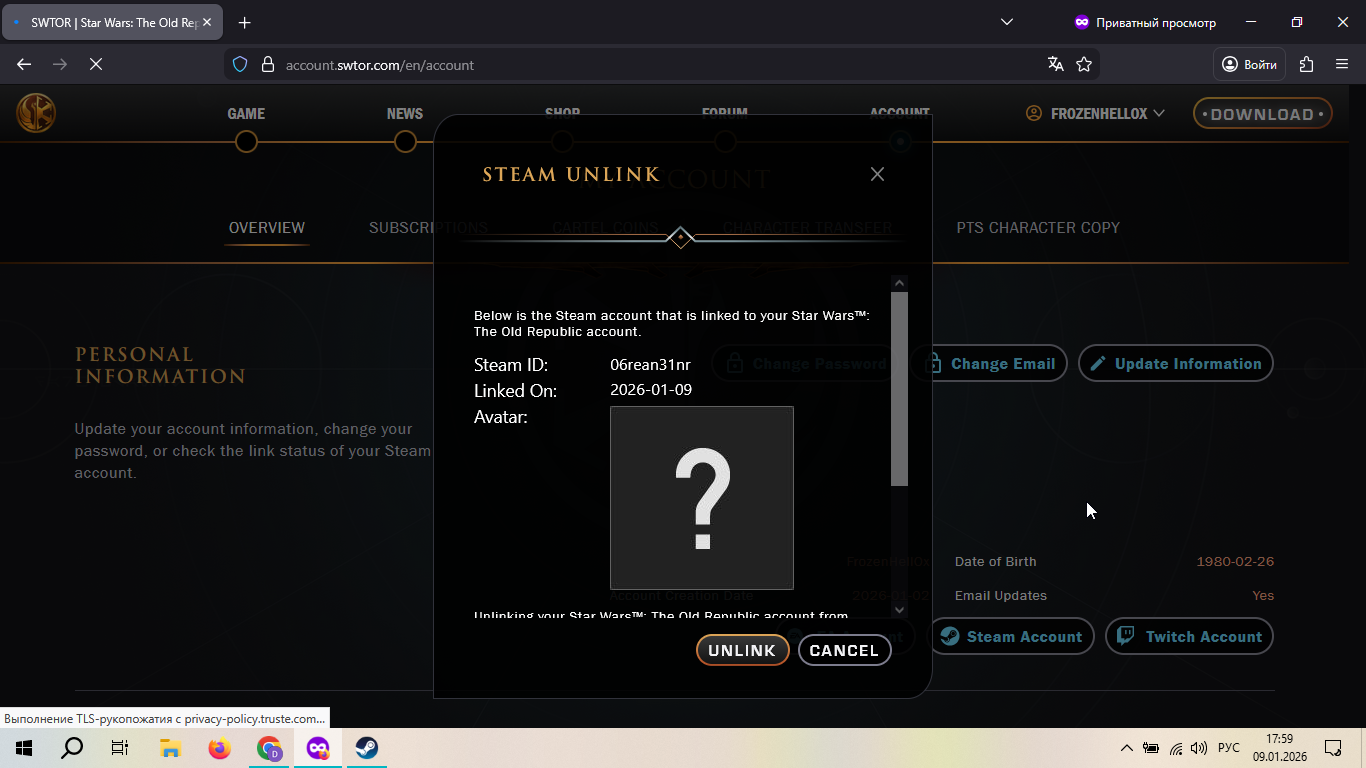Viewport: 1366px width, 768px height.
Task: Click the dialog vertical scrollbar thumb
Action: click(899, 389)
